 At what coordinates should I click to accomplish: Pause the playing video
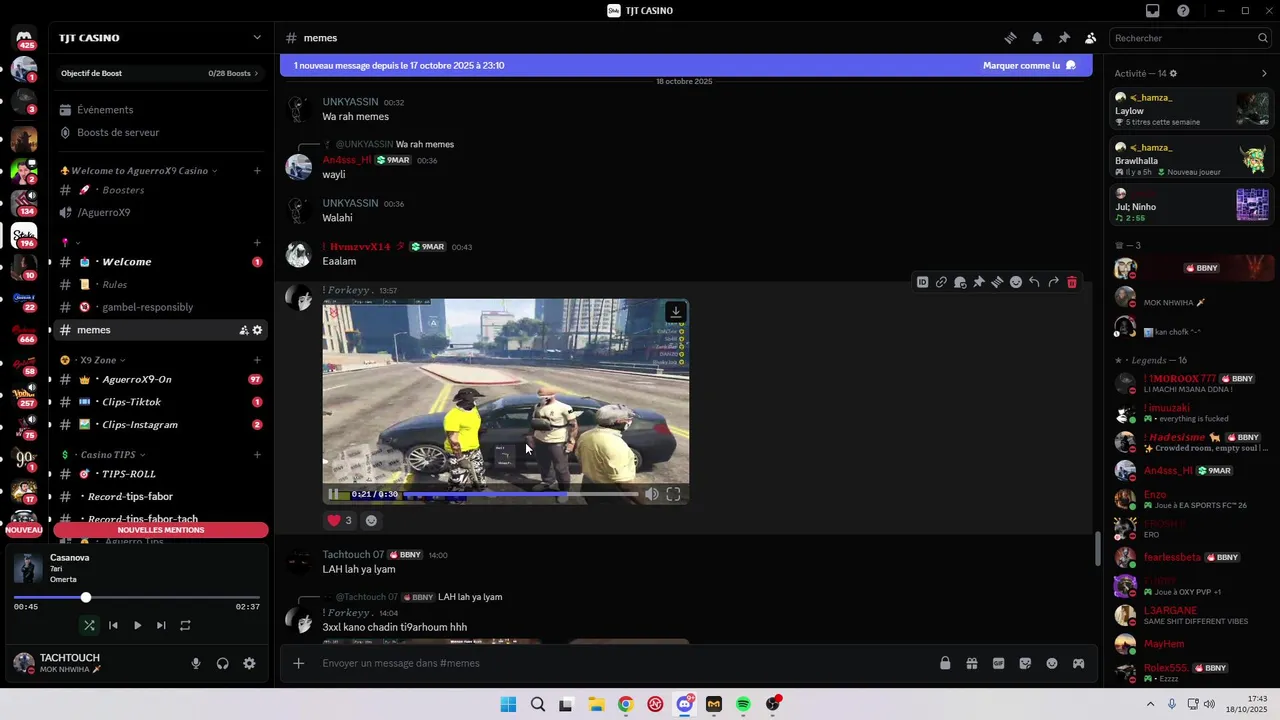pyautogui.click(x=334, y=494)
